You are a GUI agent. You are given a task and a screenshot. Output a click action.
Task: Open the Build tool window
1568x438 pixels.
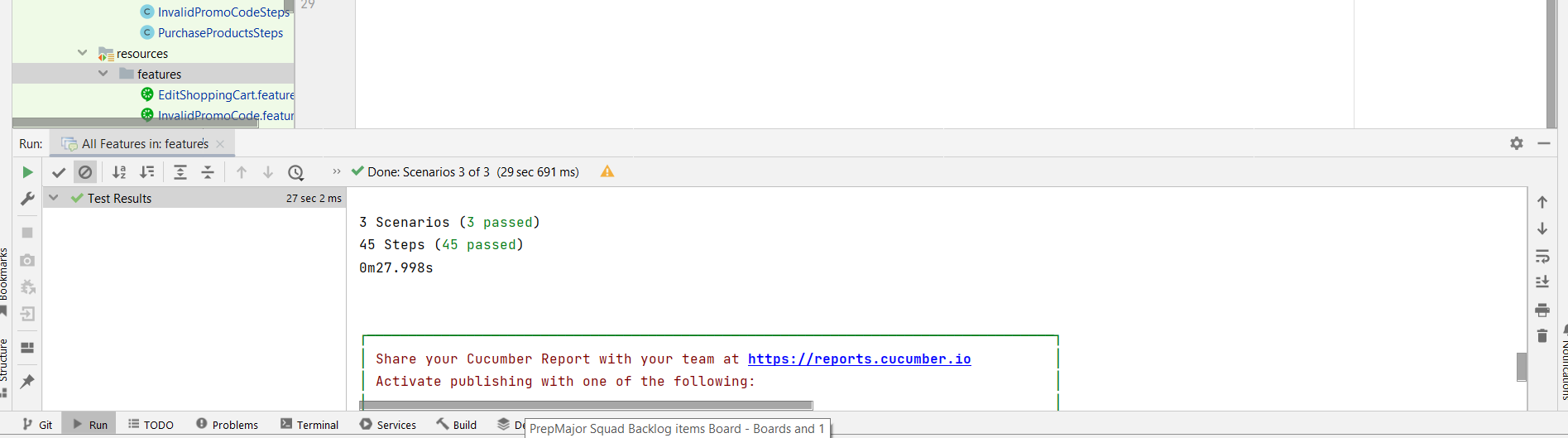[457, 425]
